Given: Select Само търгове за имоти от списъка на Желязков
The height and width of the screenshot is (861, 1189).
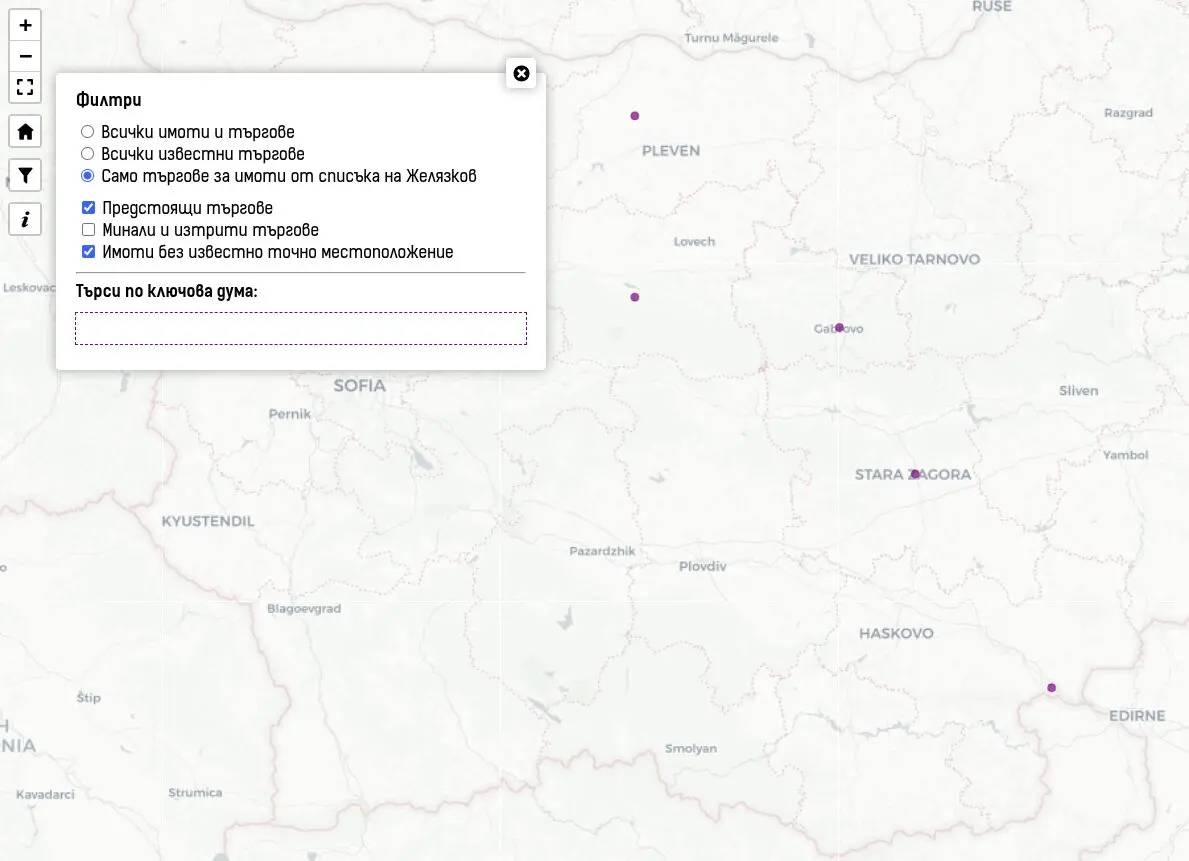Looking at the screenshot, I should [x=88, y=176].
